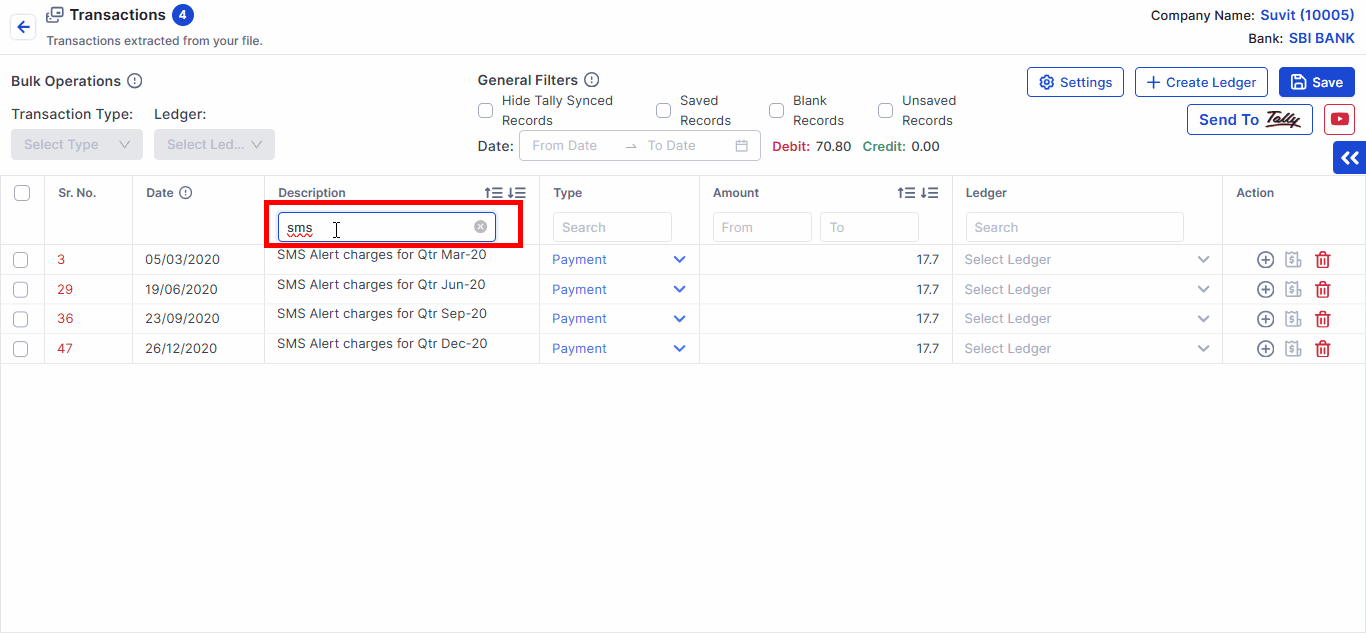Enable Hide Tally Synced Records filter
Image resolution: width=1366 pixels, height=633 pixels.
486,111
